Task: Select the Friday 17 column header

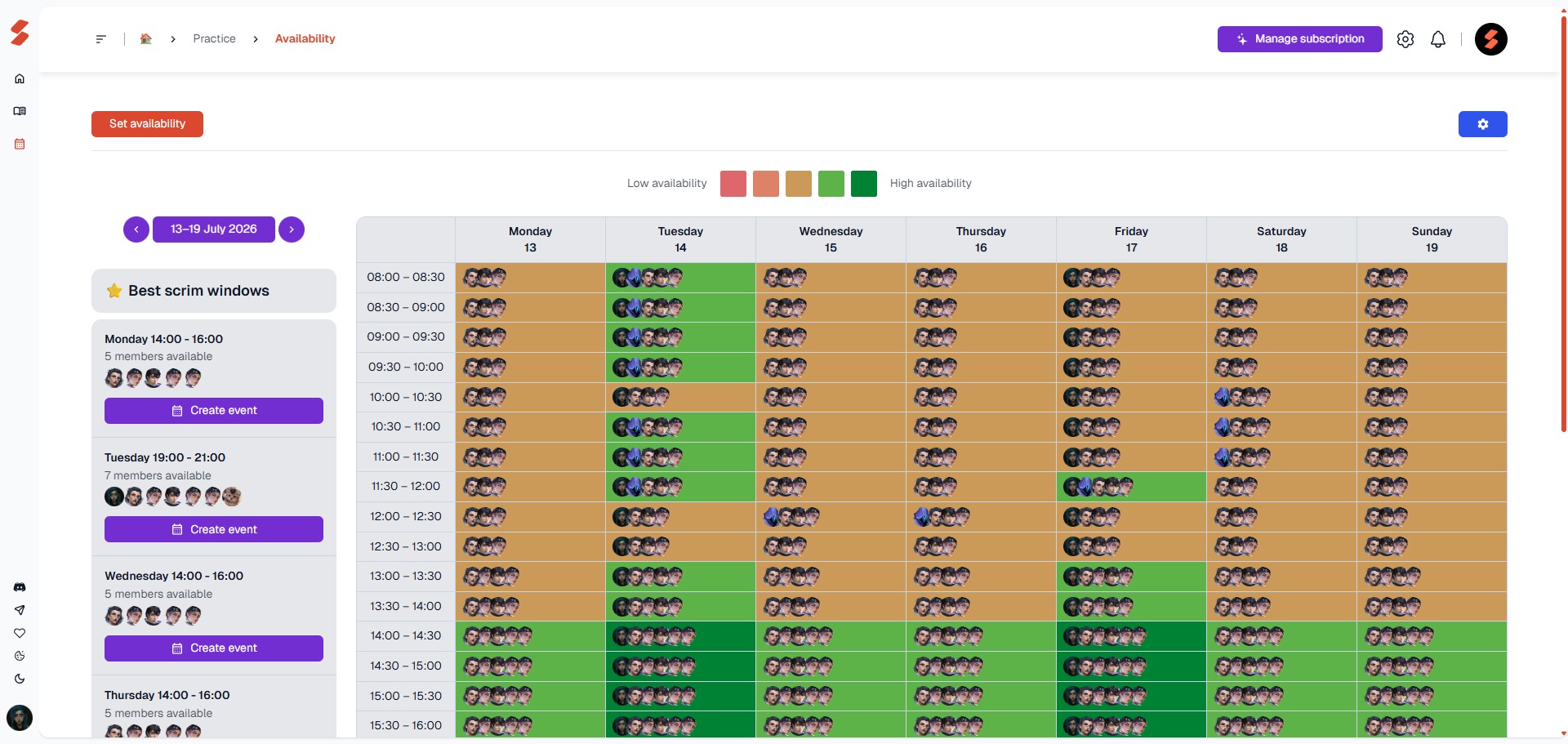Action: pyautogui.click(x=1131, y=239)
